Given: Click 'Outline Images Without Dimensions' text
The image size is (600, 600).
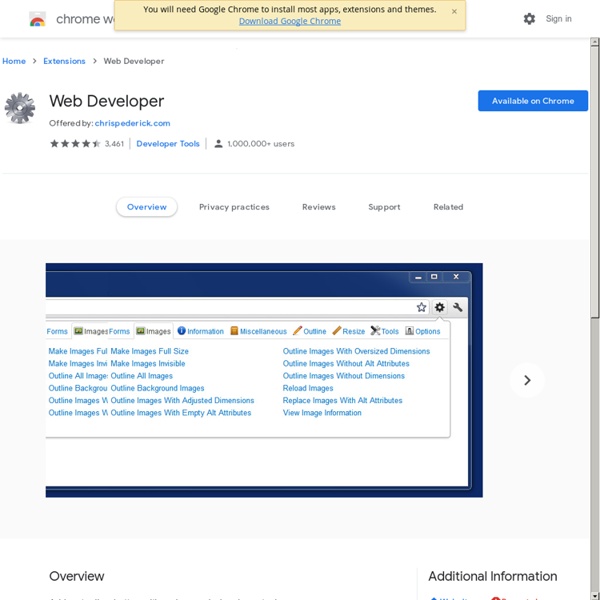Looking at the screenshot, I should 344,376.
